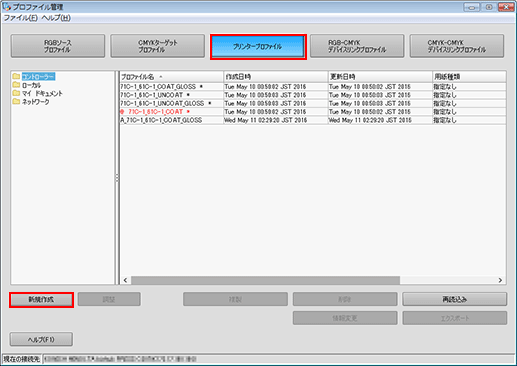Click the 新規作成 button
The image size is (517, 366).
[41, 300]
